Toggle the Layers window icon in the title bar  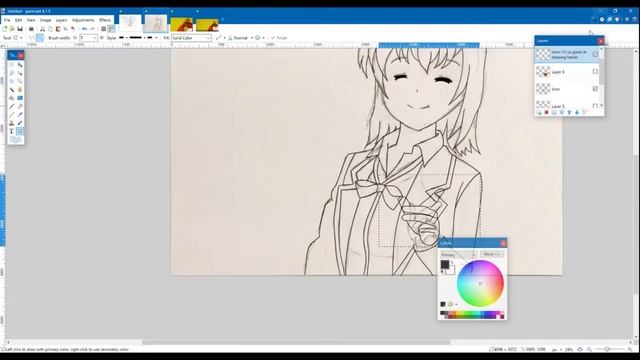pyautogui.click(x=610, y=19)
